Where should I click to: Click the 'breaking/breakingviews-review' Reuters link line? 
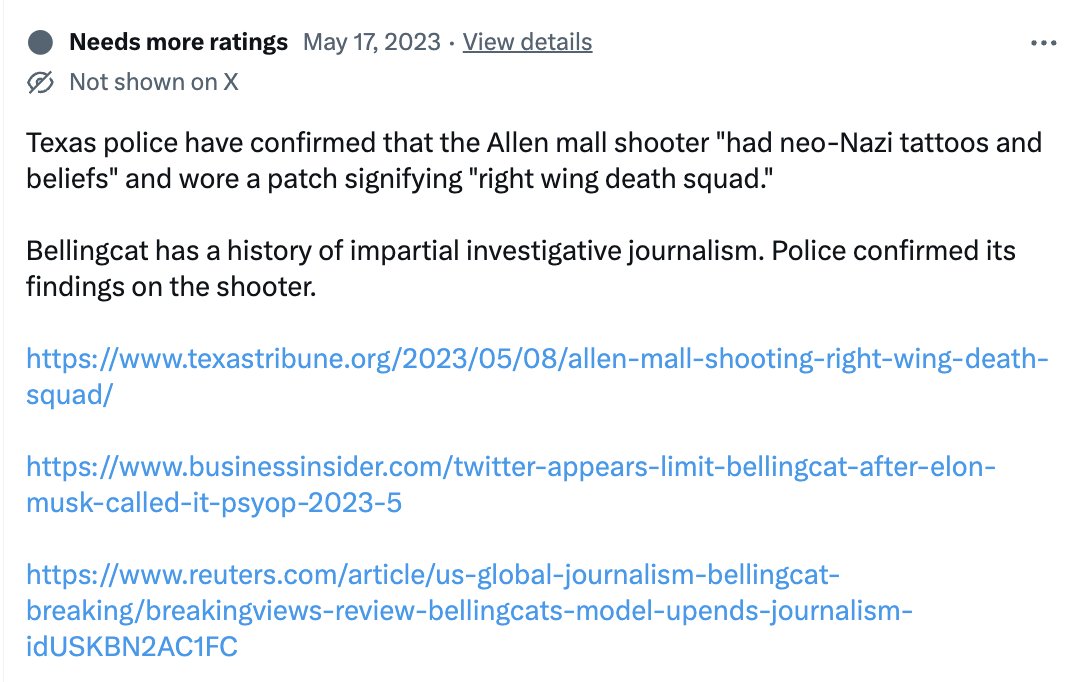pos(469,610)
